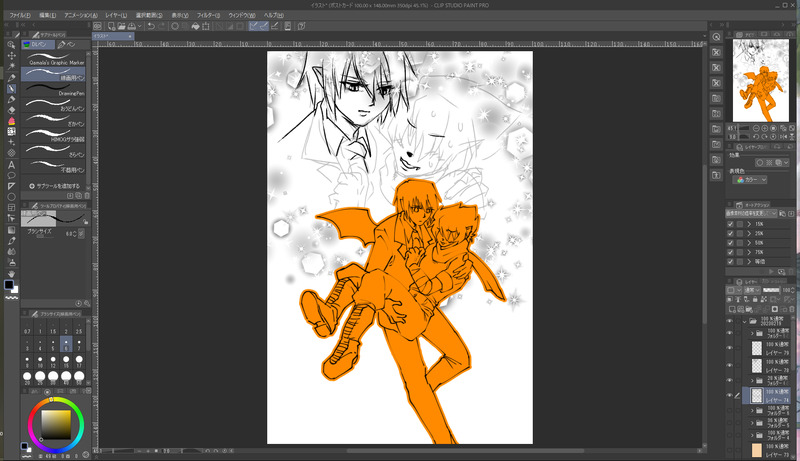
Task: Click the main foreground color swatch
Action: pyautogui.click(x=9, y=285)
